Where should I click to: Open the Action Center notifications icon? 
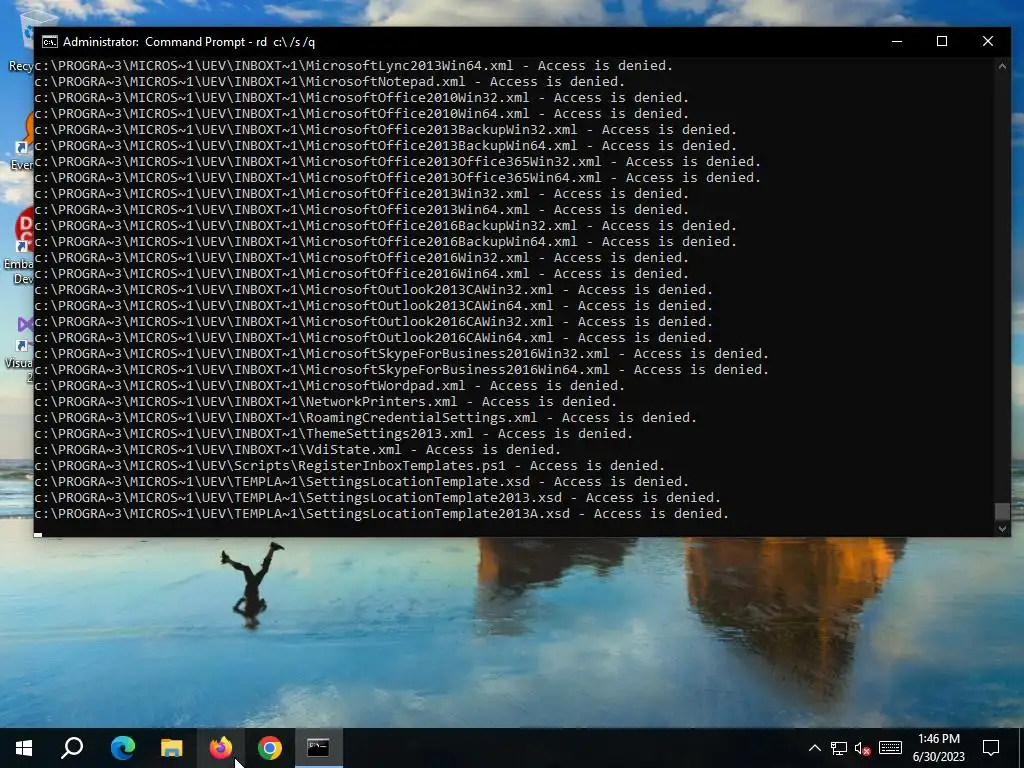991,748
